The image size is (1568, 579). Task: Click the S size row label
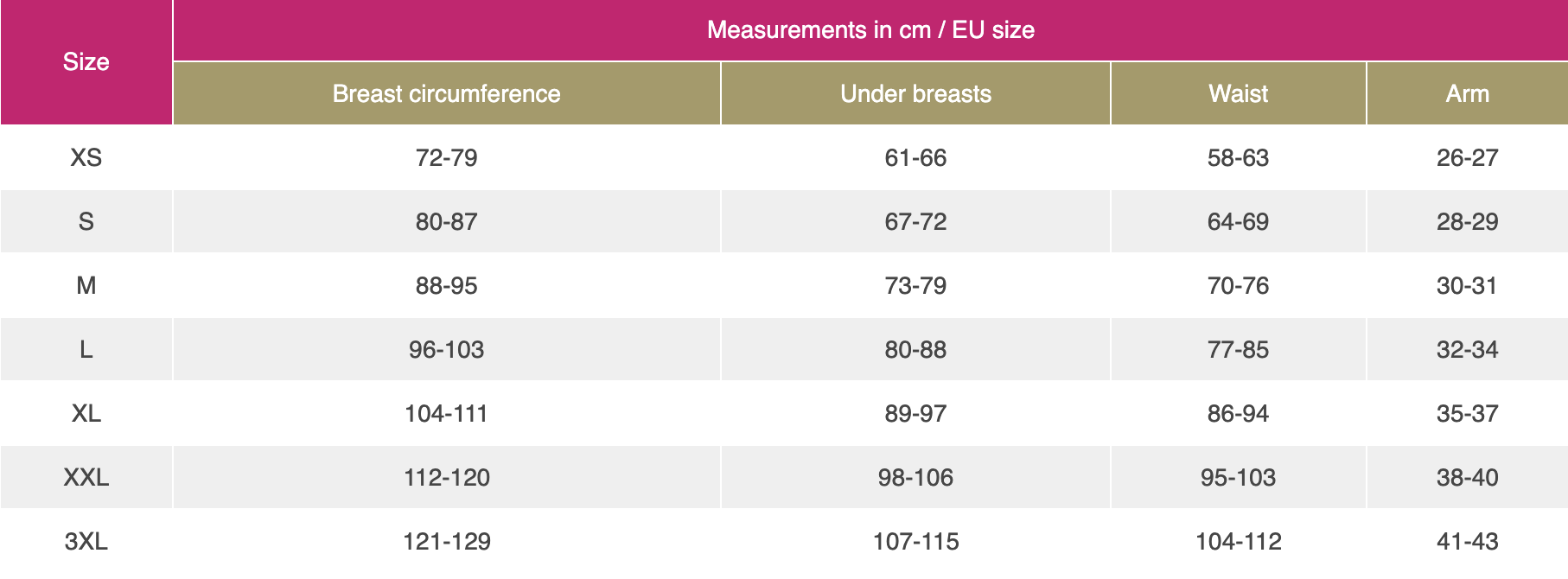(x=86, y=221)
